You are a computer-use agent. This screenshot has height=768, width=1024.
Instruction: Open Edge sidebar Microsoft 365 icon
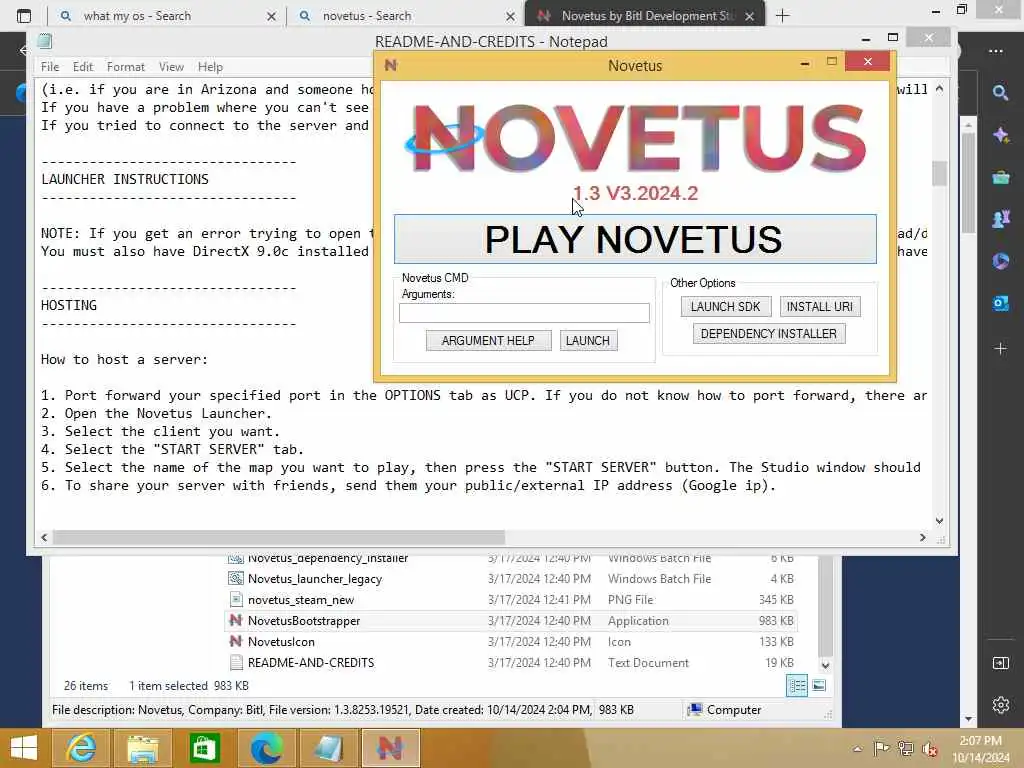1000,261
